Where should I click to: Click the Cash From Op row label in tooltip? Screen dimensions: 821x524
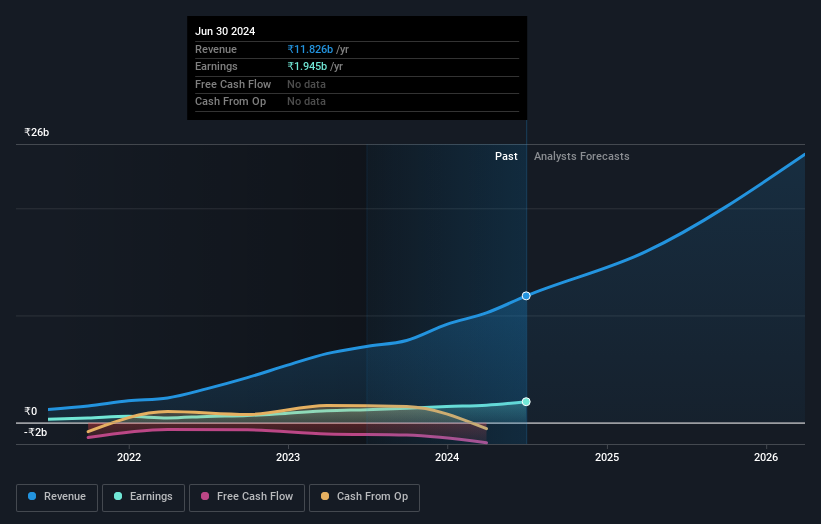point(230,102)
